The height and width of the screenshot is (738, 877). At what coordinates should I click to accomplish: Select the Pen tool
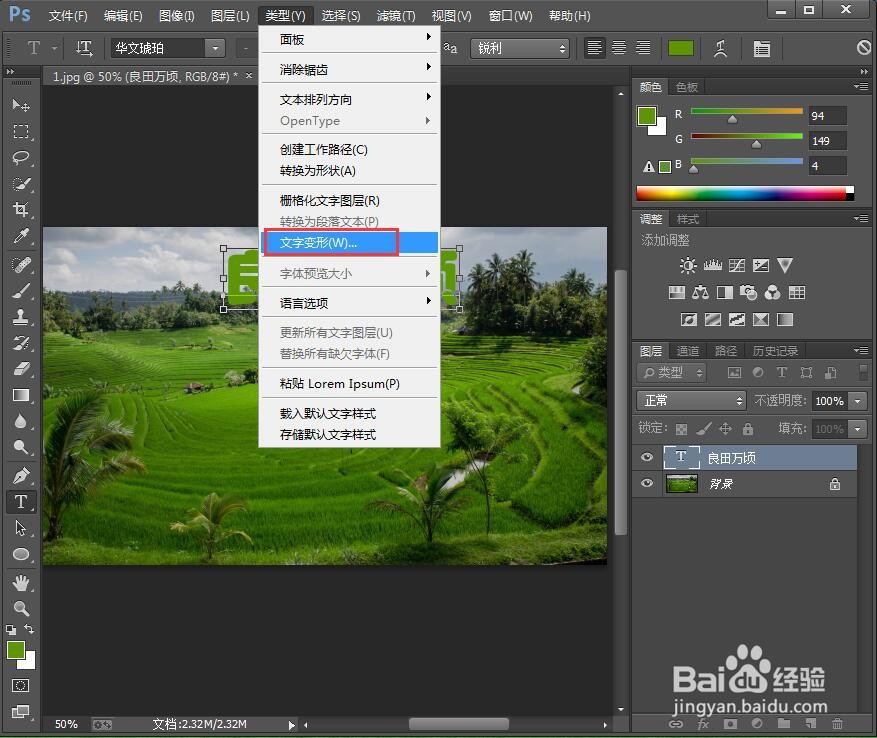[21, 476]
